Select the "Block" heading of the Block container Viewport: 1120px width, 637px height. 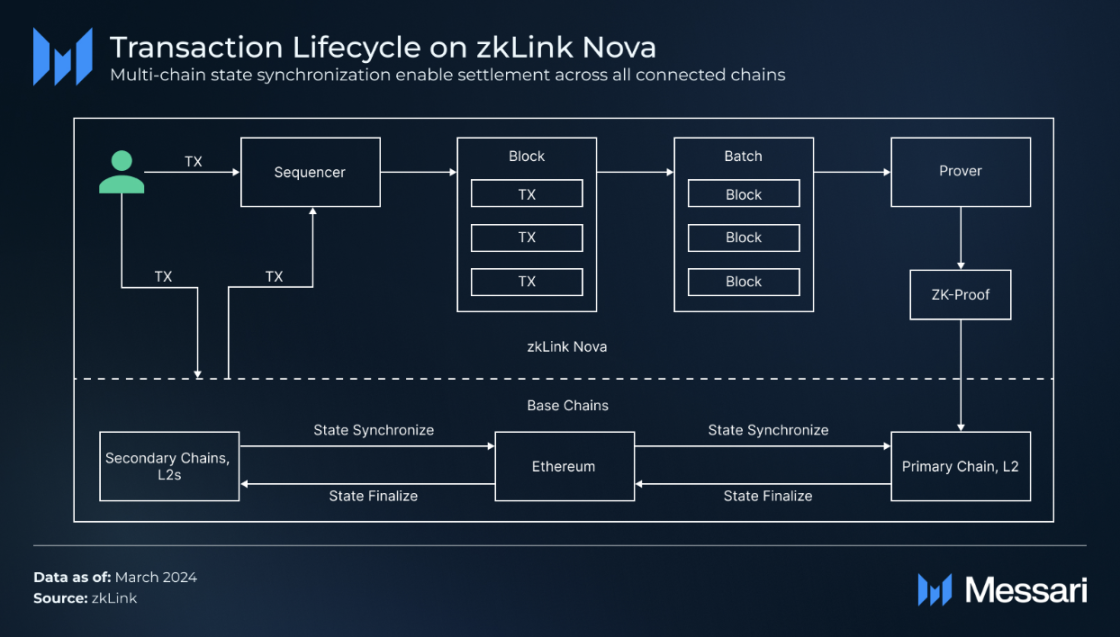[526, 156]
